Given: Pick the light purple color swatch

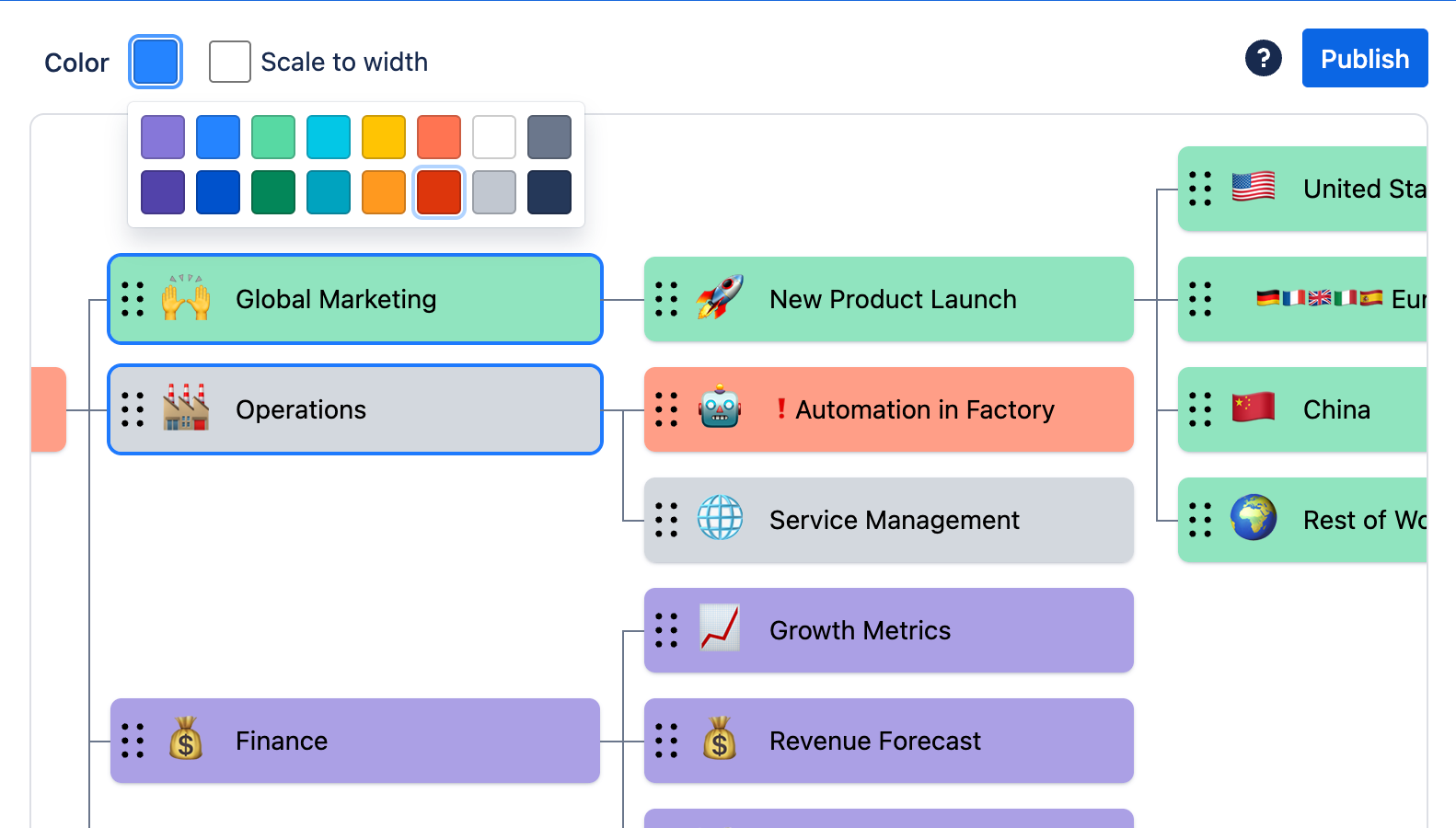Looking at the screenshot, I should click(163, 137).
